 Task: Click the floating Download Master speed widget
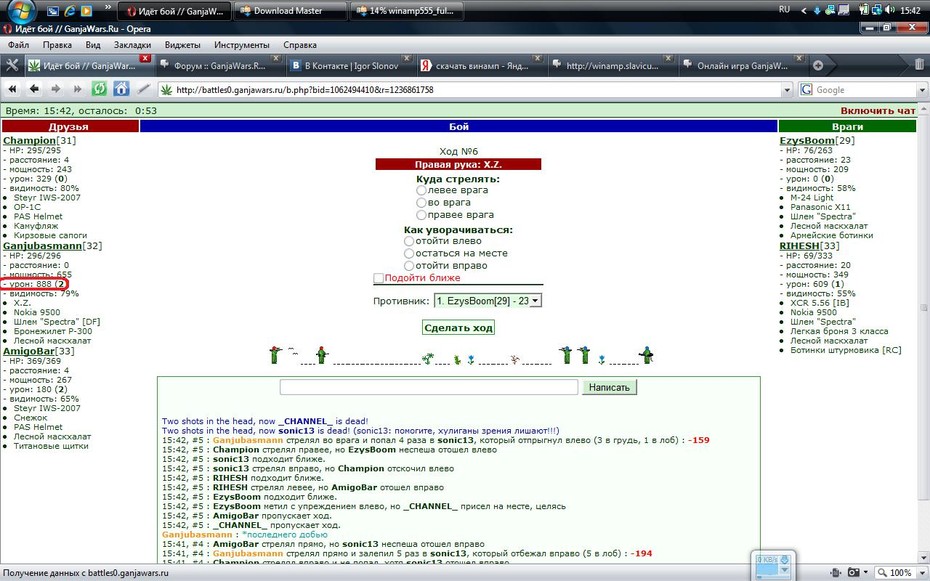click(x=773, y=565)
